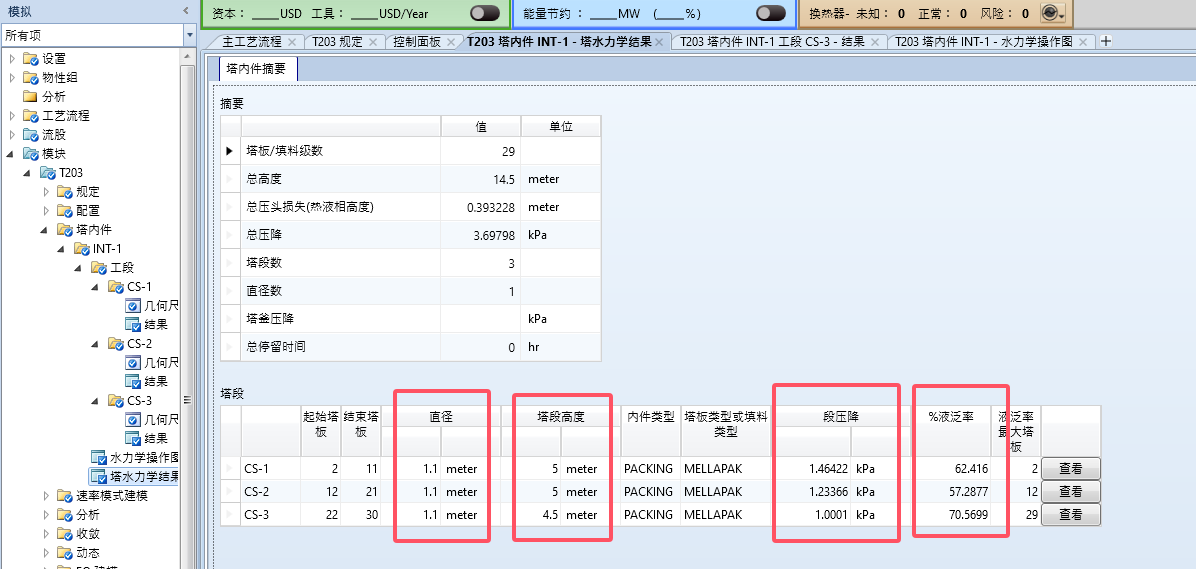The image size is (1196, 569).
Task: Click the 收敛 folder icon
Action: (x=64, y=534)
